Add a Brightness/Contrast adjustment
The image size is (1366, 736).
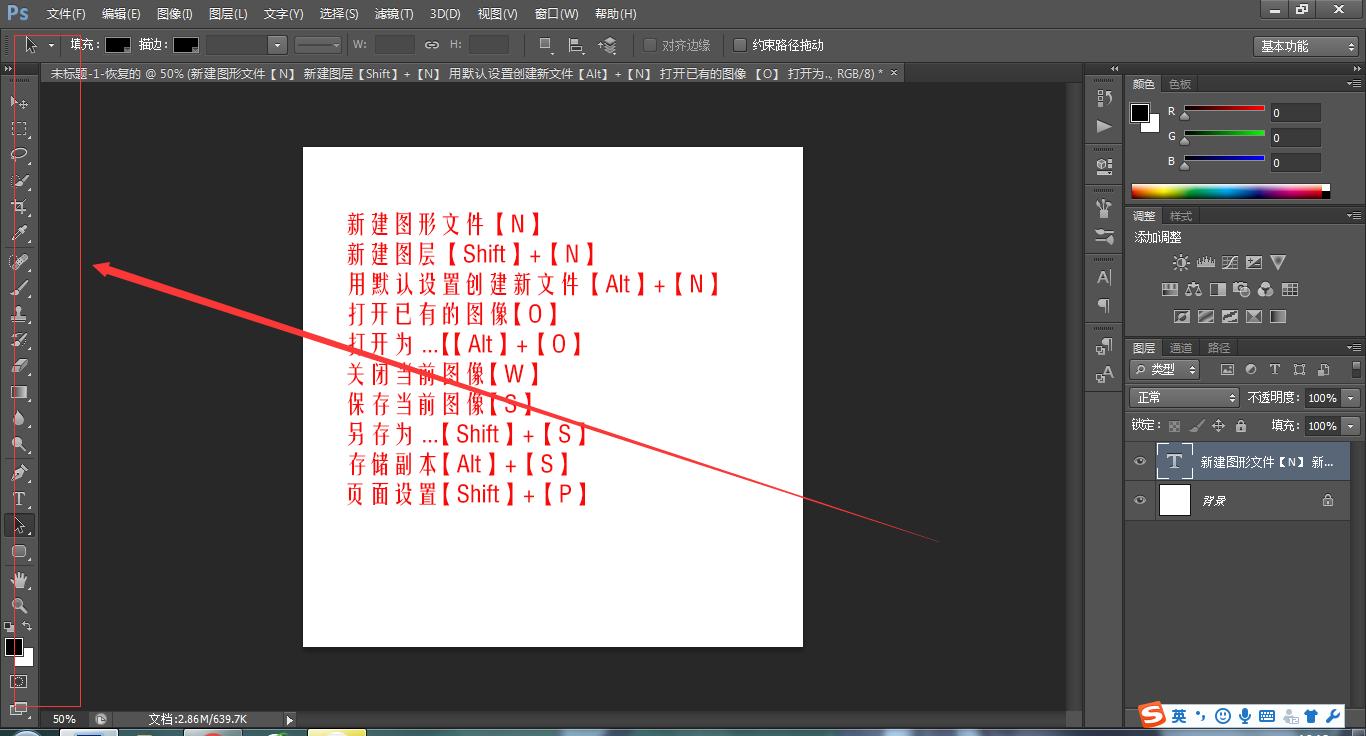coord(1181,263)
